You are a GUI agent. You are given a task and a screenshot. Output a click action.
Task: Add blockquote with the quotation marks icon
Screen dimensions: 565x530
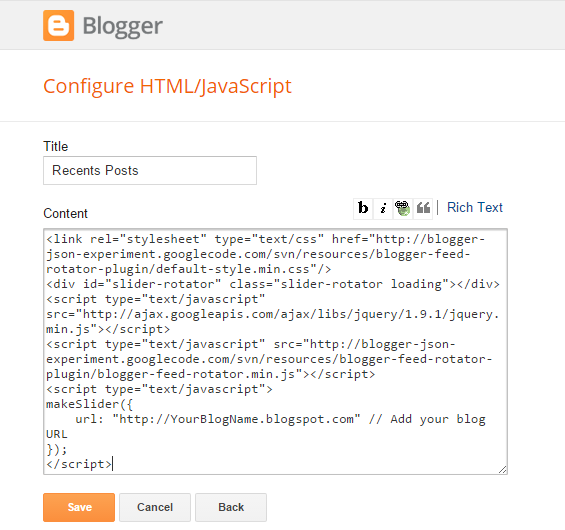coord(423,208)
